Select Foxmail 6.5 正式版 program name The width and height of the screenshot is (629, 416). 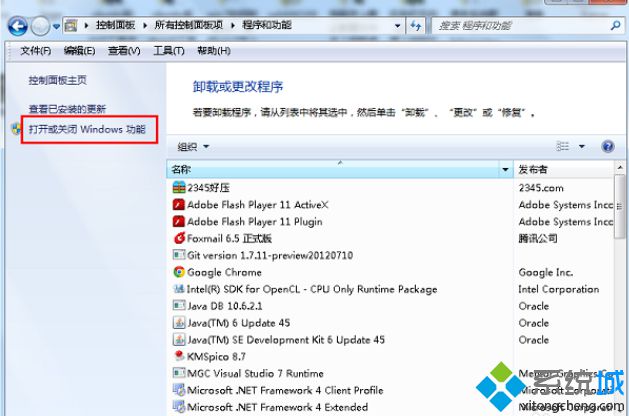(x=229, y=239)
